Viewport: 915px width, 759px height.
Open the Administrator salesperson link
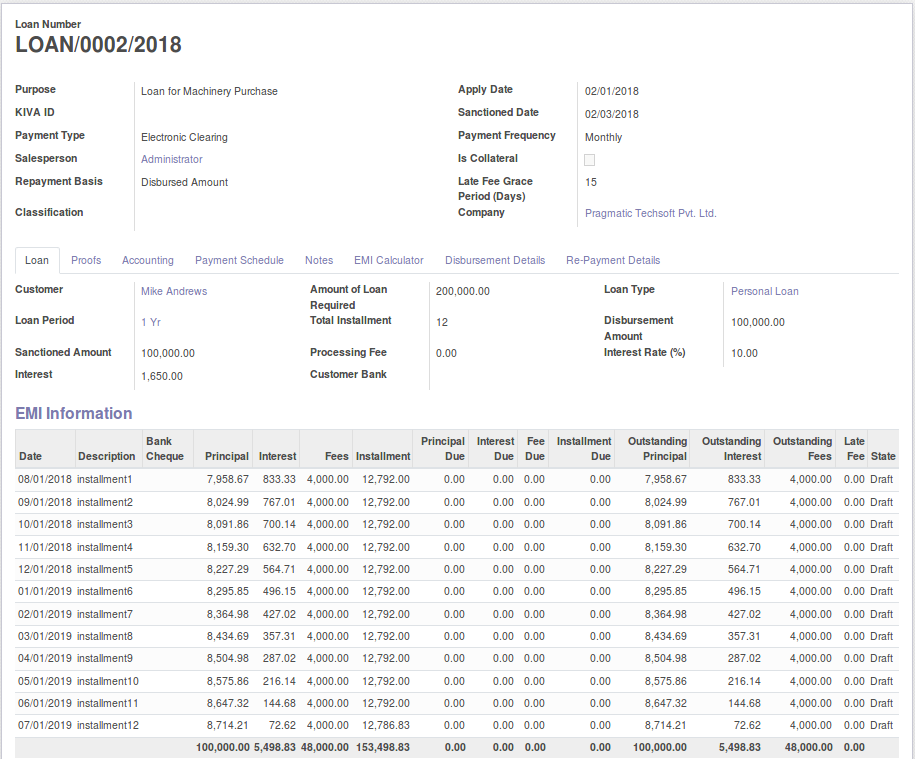pos(172,159)
